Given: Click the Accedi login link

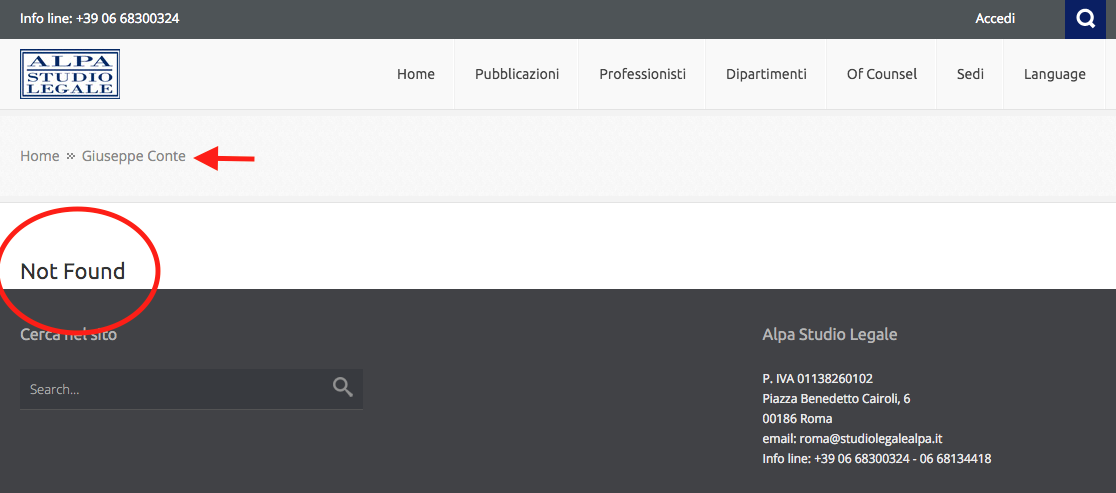Looking at the screenshot, I should click(x=995, y=19).
